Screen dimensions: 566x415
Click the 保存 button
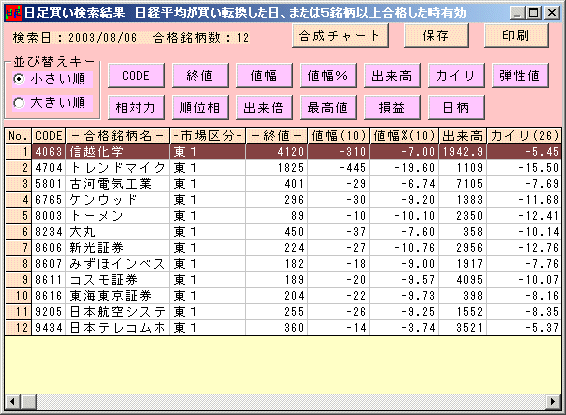click(x=436, y=36)
